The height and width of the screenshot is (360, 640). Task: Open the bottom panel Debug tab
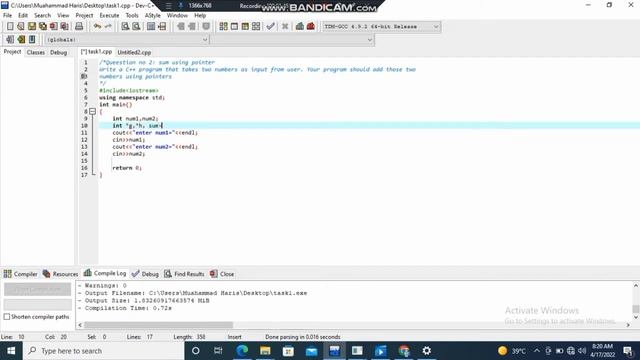pos(145,274)
